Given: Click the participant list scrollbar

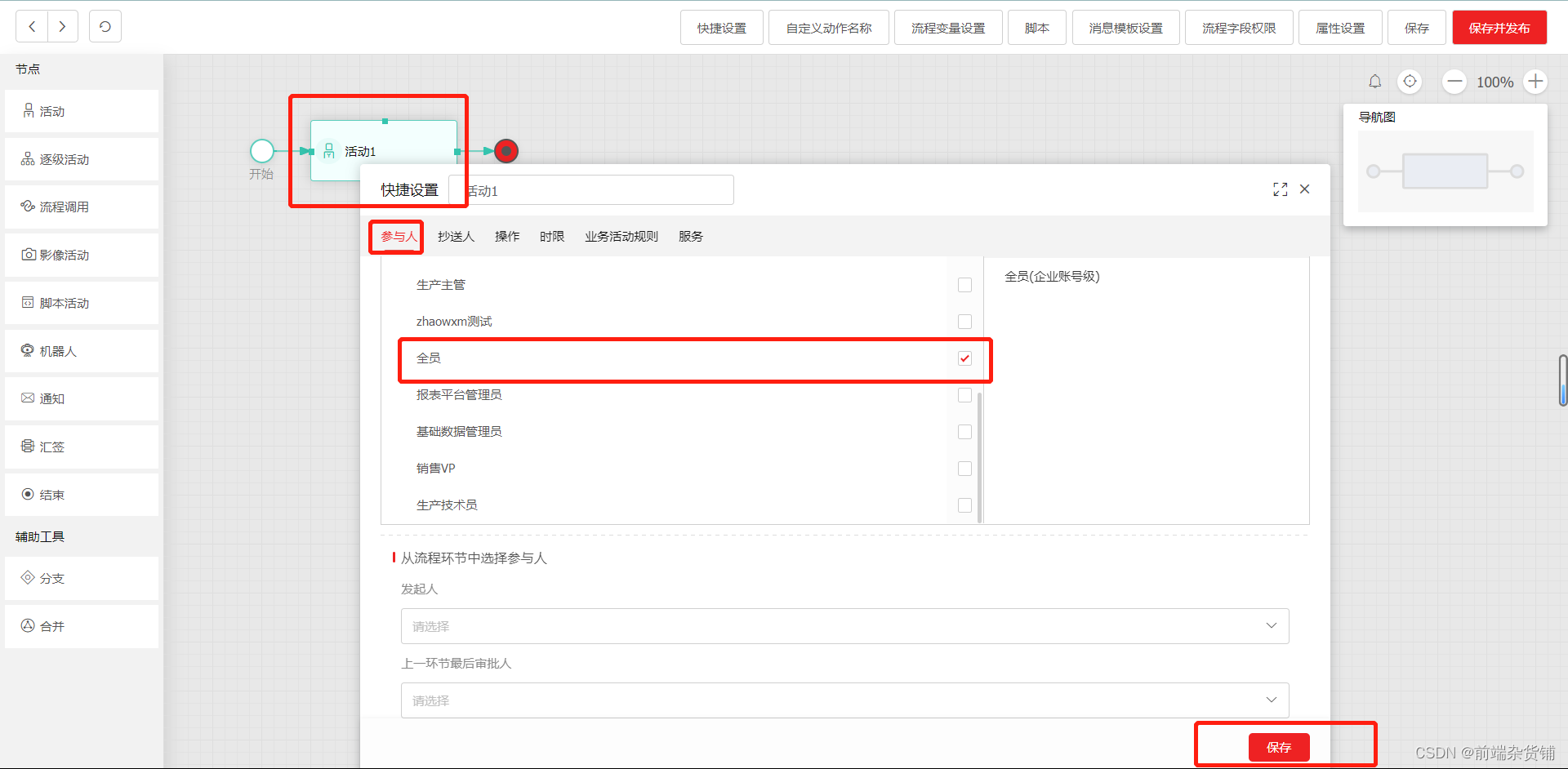Looking at the screenshot, I should [x=979, y=457].
